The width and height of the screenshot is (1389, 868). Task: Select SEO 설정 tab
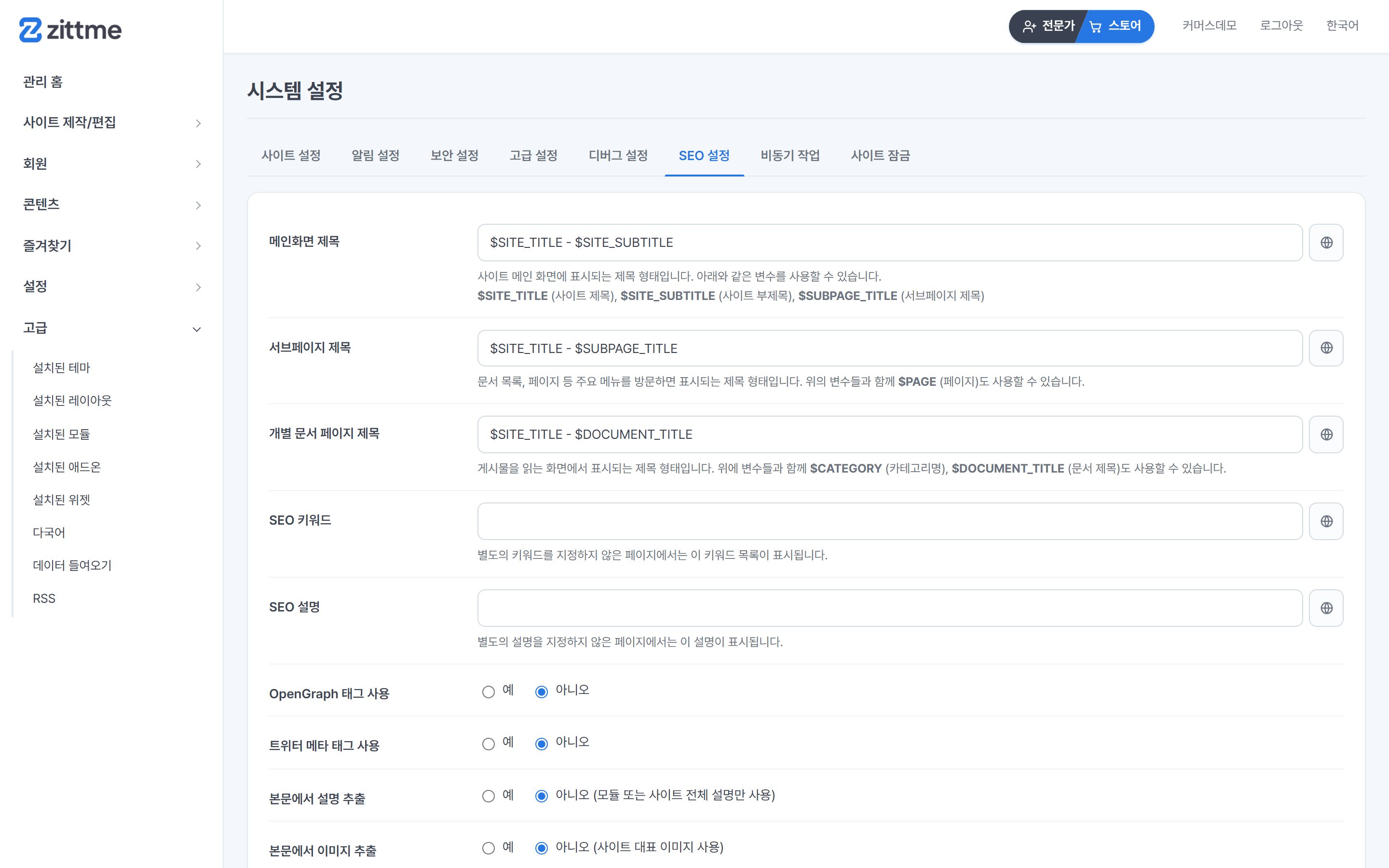point(704,156)
